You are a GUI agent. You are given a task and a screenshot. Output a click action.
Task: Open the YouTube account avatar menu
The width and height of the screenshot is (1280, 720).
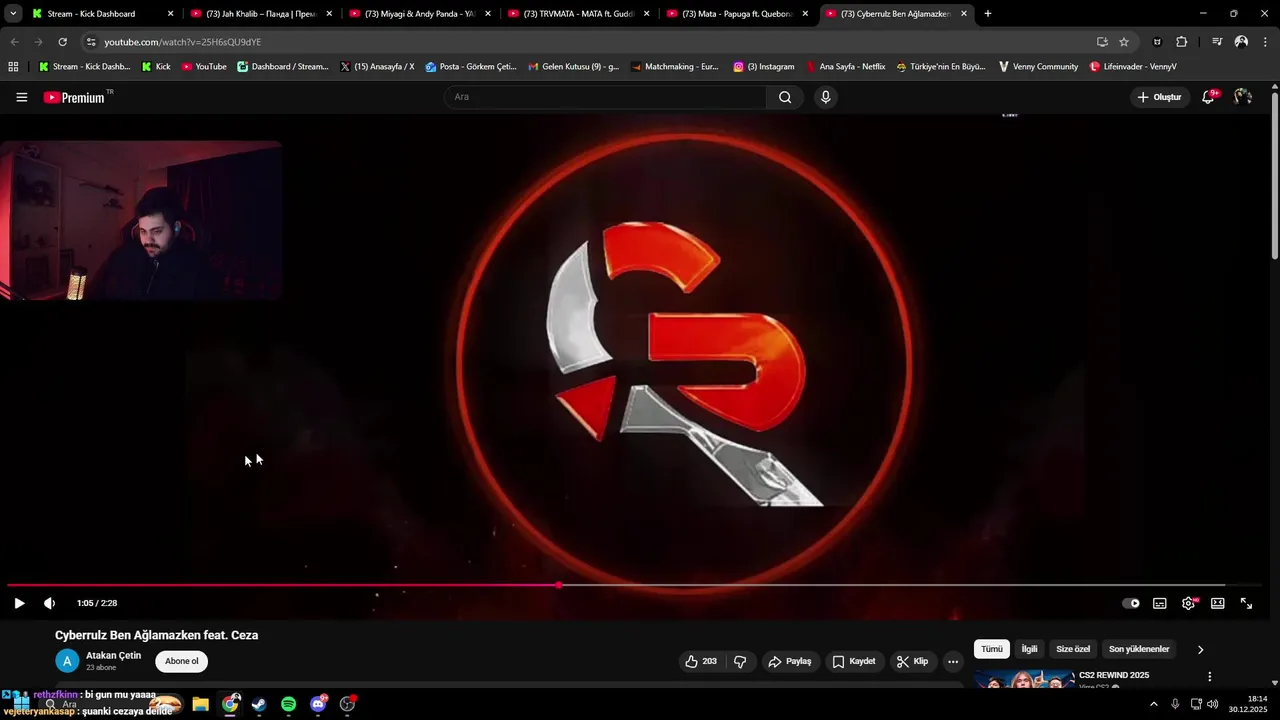(x=1243, y=97)
